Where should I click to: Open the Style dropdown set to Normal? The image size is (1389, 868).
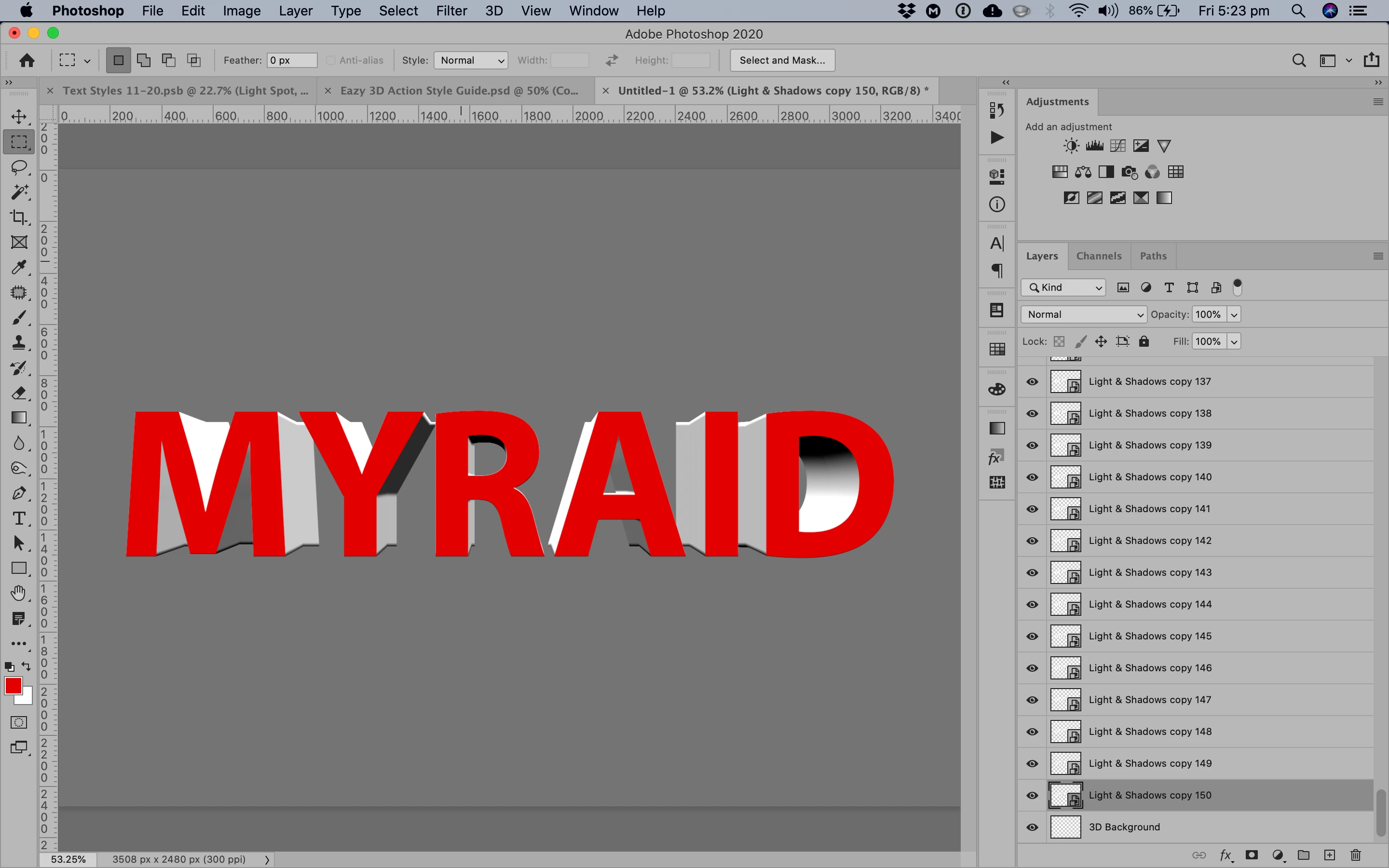(471, 60)
